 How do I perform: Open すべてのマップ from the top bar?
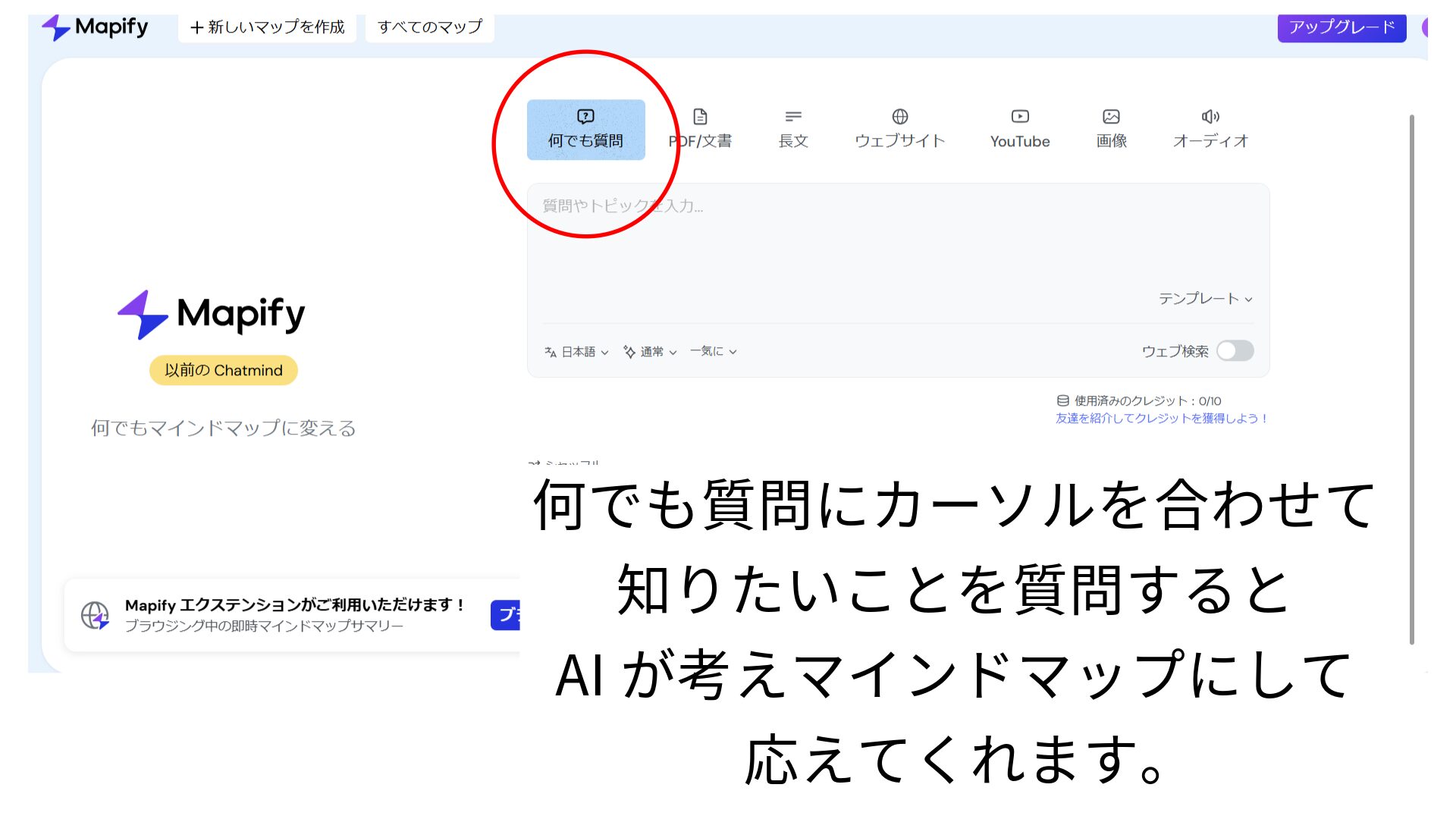pos(429,27)
